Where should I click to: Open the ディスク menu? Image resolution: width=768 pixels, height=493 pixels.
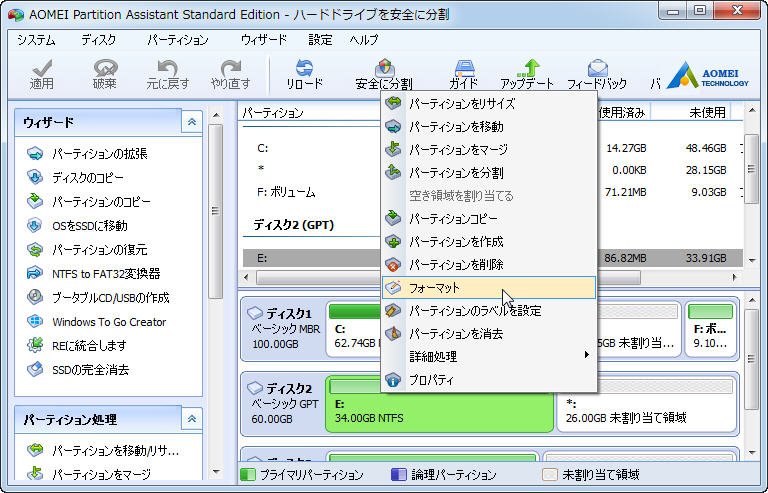98,40
